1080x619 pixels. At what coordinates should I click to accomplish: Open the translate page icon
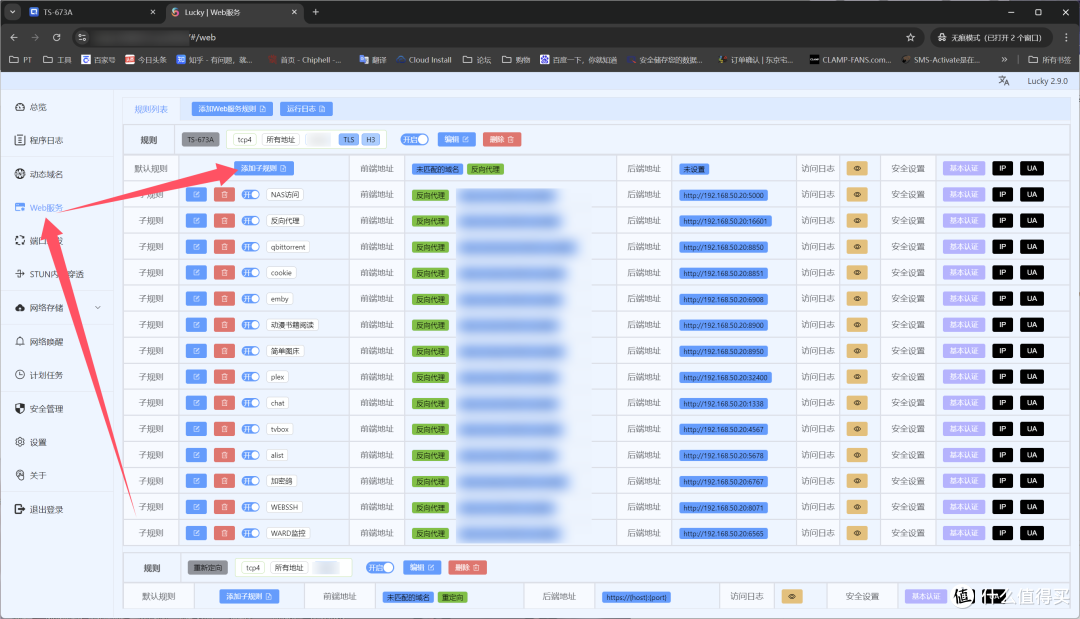(1004, 81)
